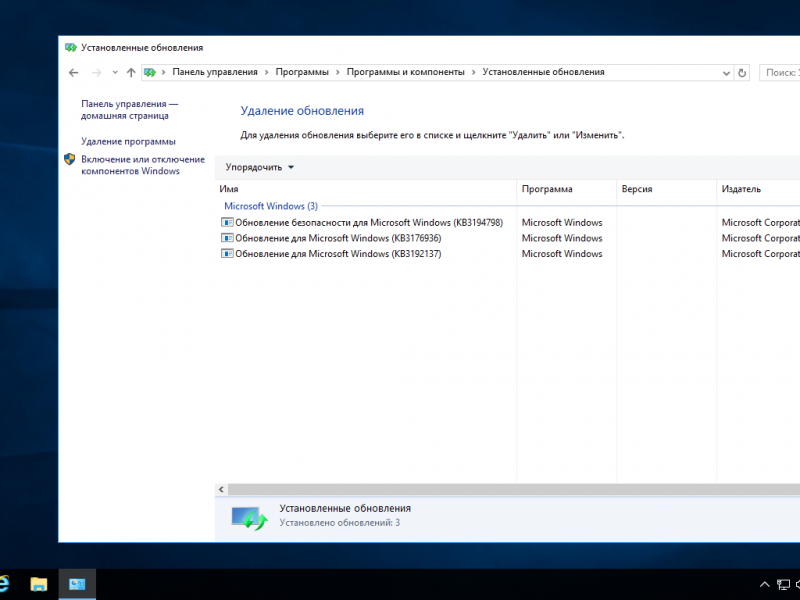
Task: Click the Установленные обновления breadcrumb
Action: (x=543, y=72)
